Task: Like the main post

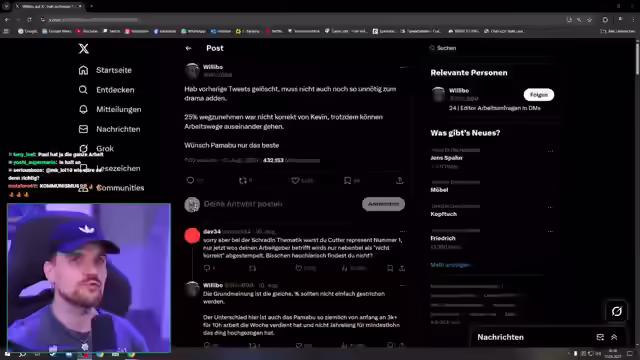Action: click(x=295, y=180)
